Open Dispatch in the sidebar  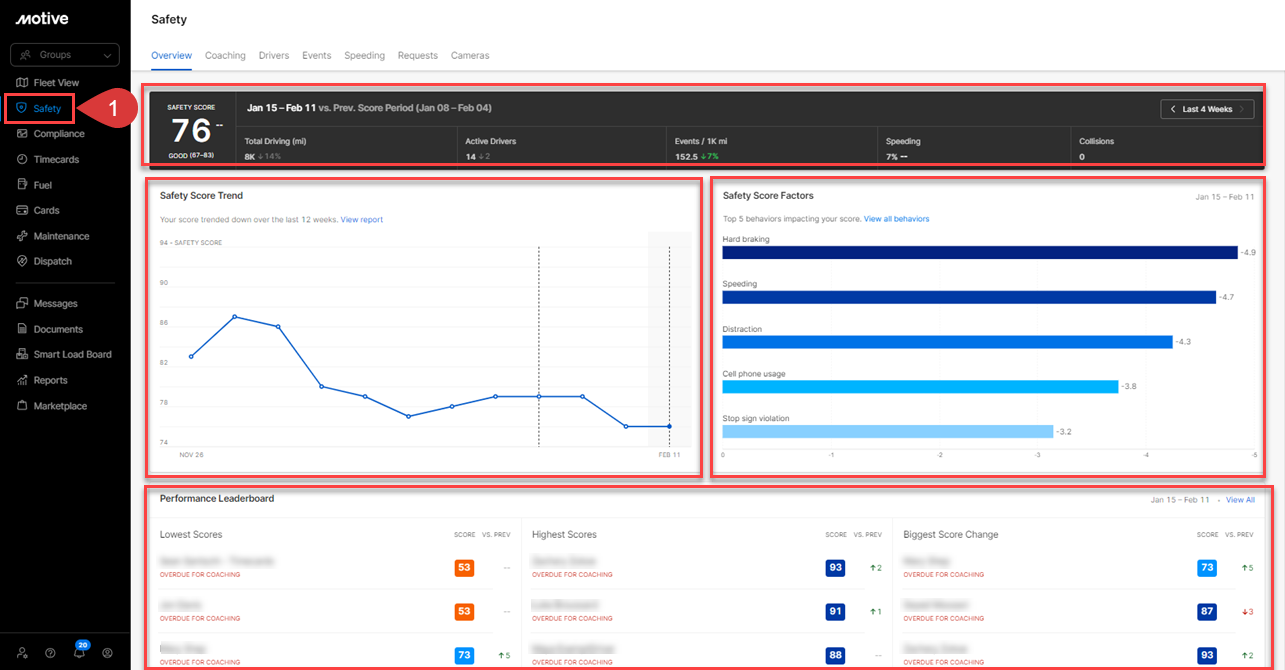pyautogui.click(x=52, y=261)
